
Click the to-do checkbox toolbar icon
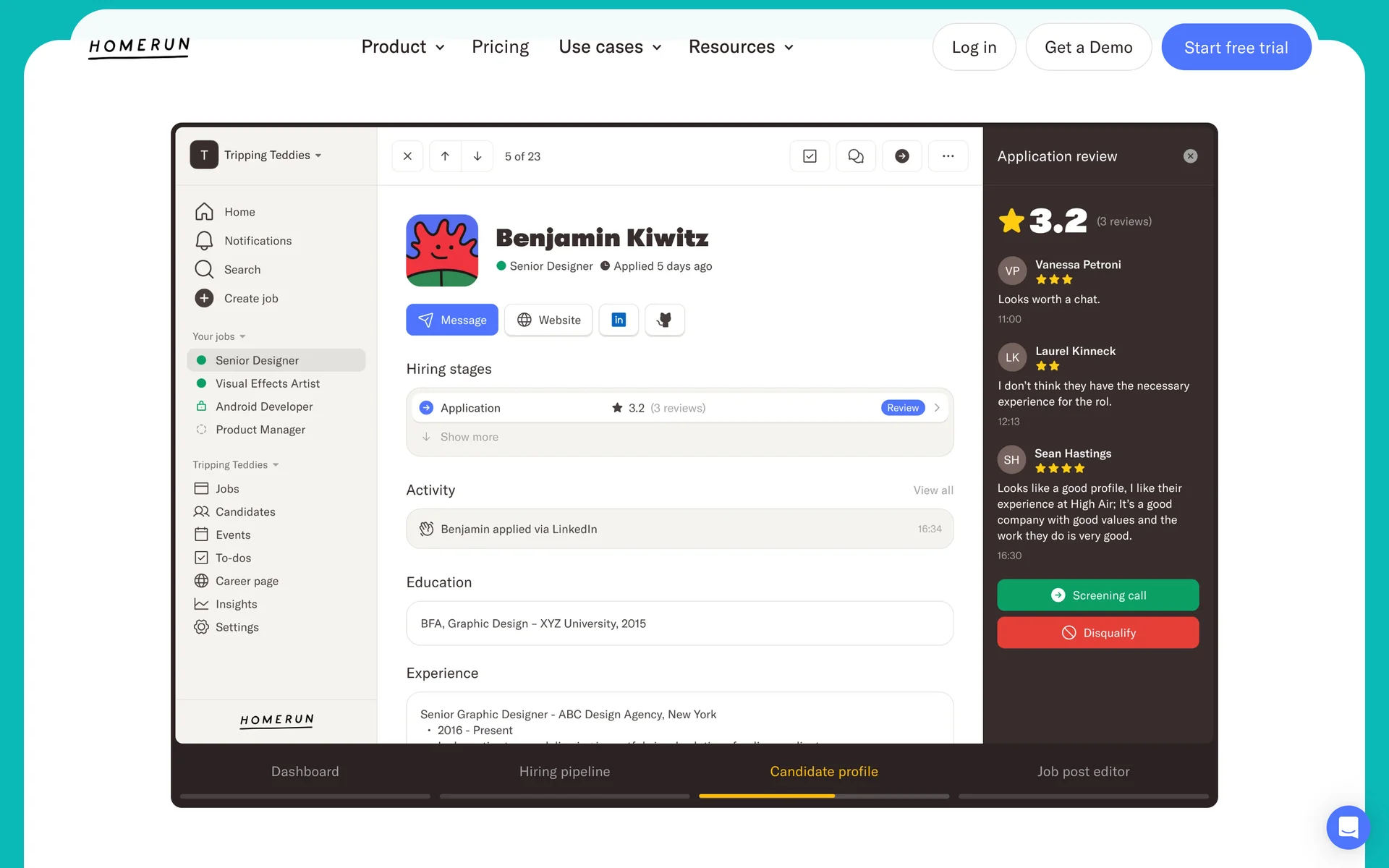click(x=810, y=156)
